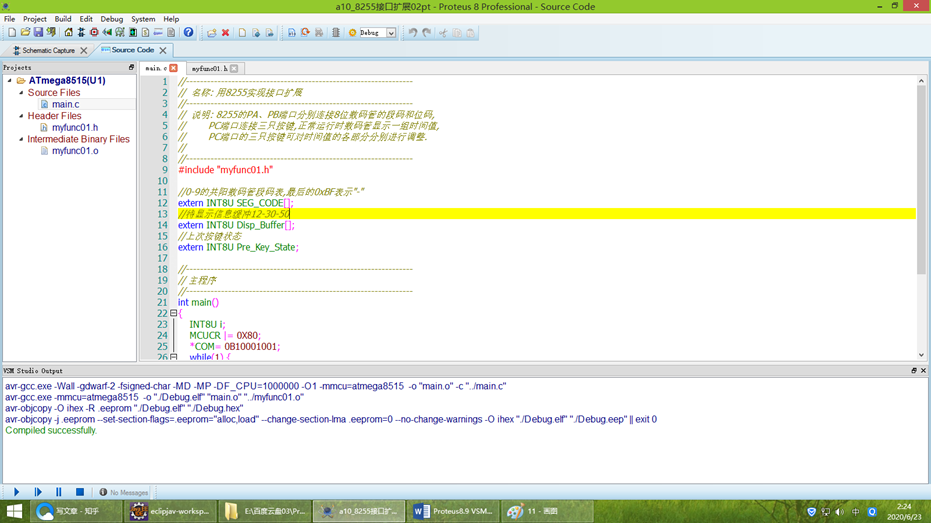Viewport: 931px width, 524px height.
Task: Select main.c in the project tree
Action: [x=65, y=104]
